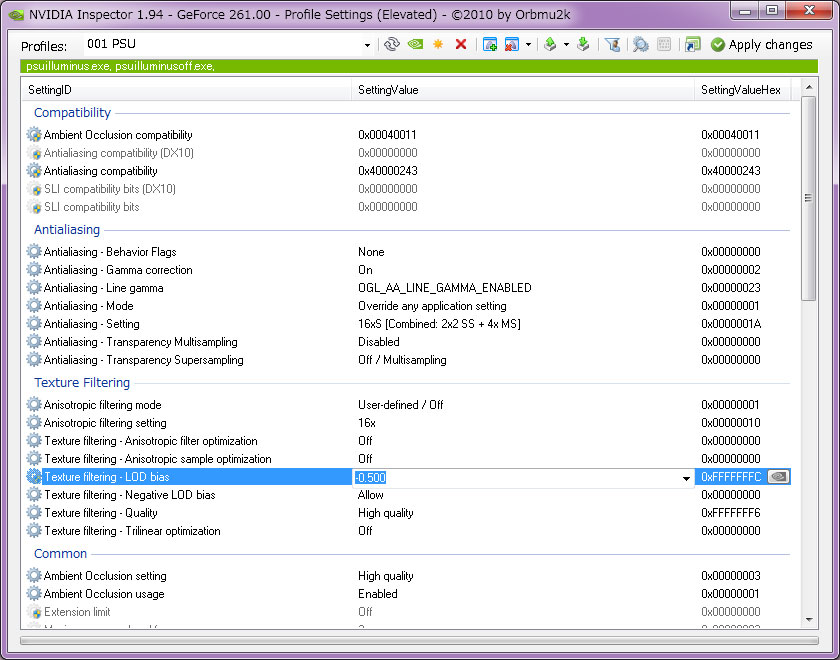This screenshot has height=660, width=840.
Task: Click the greyed-out grid icon in toolbar
Action: click(x=664, y=44)
